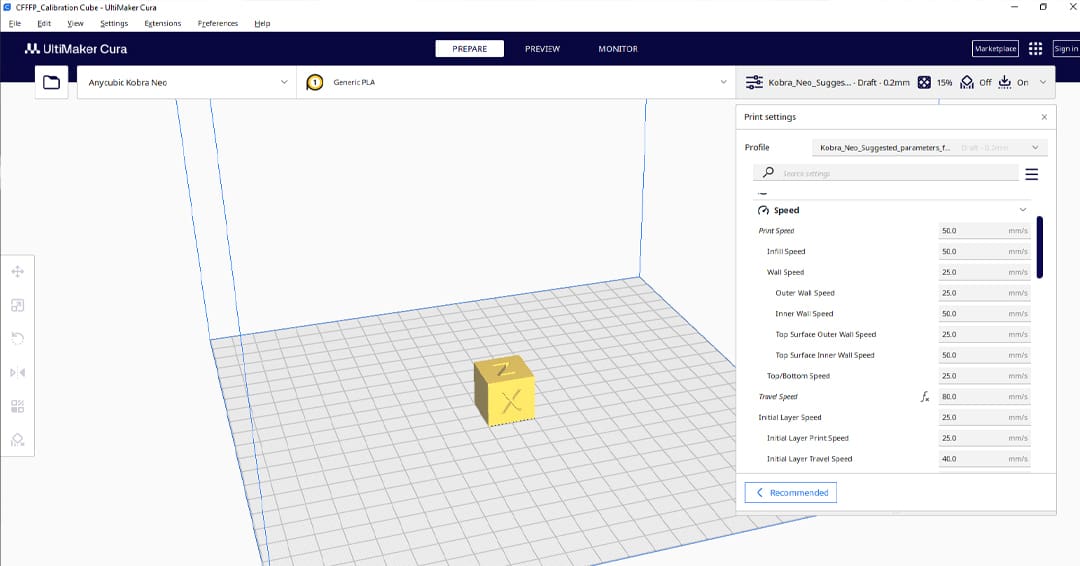Screen dimensions: 1080x566
Task: Open the Edit menu
Action: (x=44, y=23)
